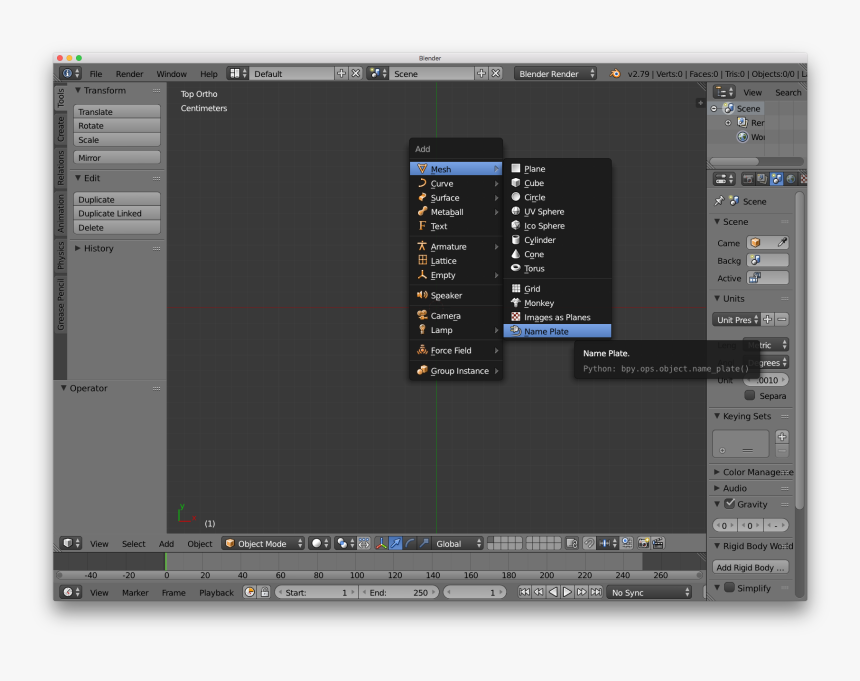Switch to the Physics tool shelf tab
The height and width of the screenshot is (681, 860).
point(60,256)
